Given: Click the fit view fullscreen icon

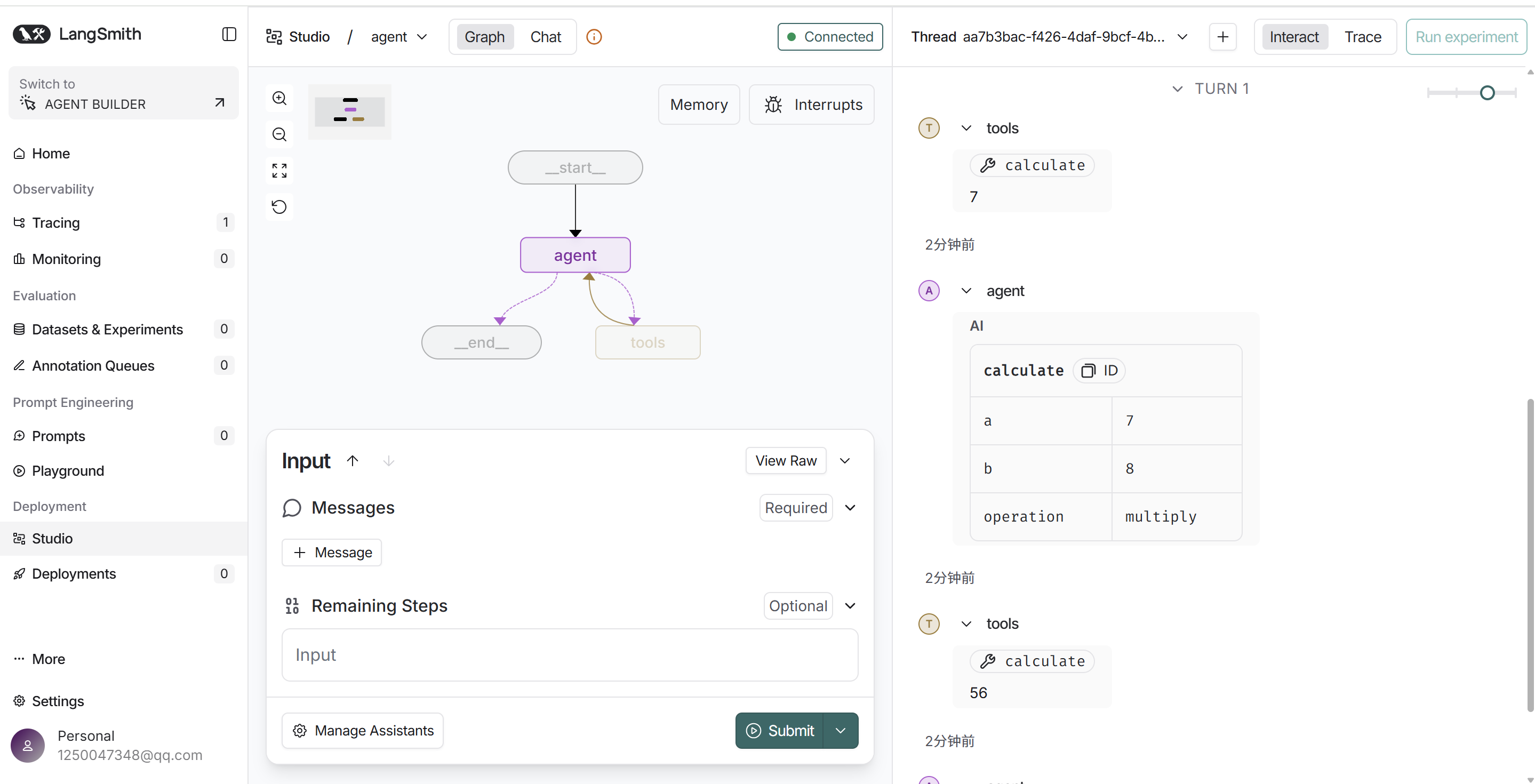Looking at the screenshot, I should coord(279,171).
